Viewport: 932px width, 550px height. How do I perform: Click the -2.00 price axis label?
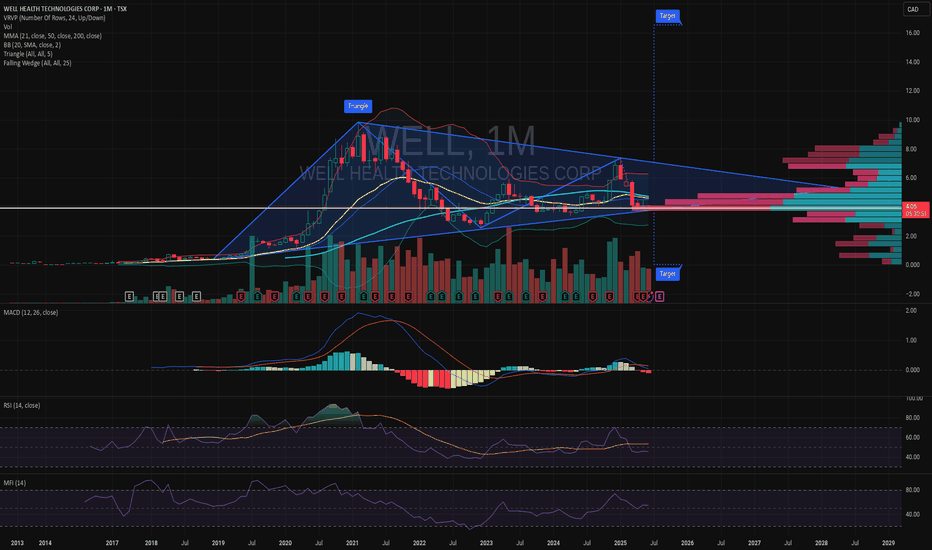[912, 294]
